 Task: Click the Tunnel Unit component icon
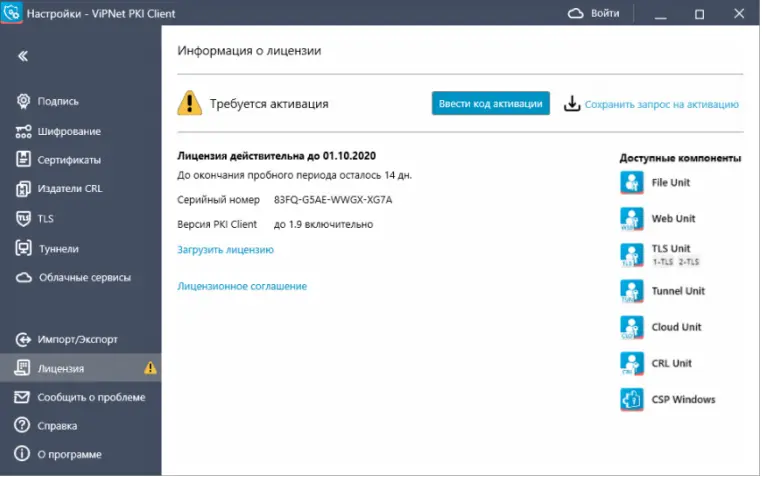[x=632, y=291]
